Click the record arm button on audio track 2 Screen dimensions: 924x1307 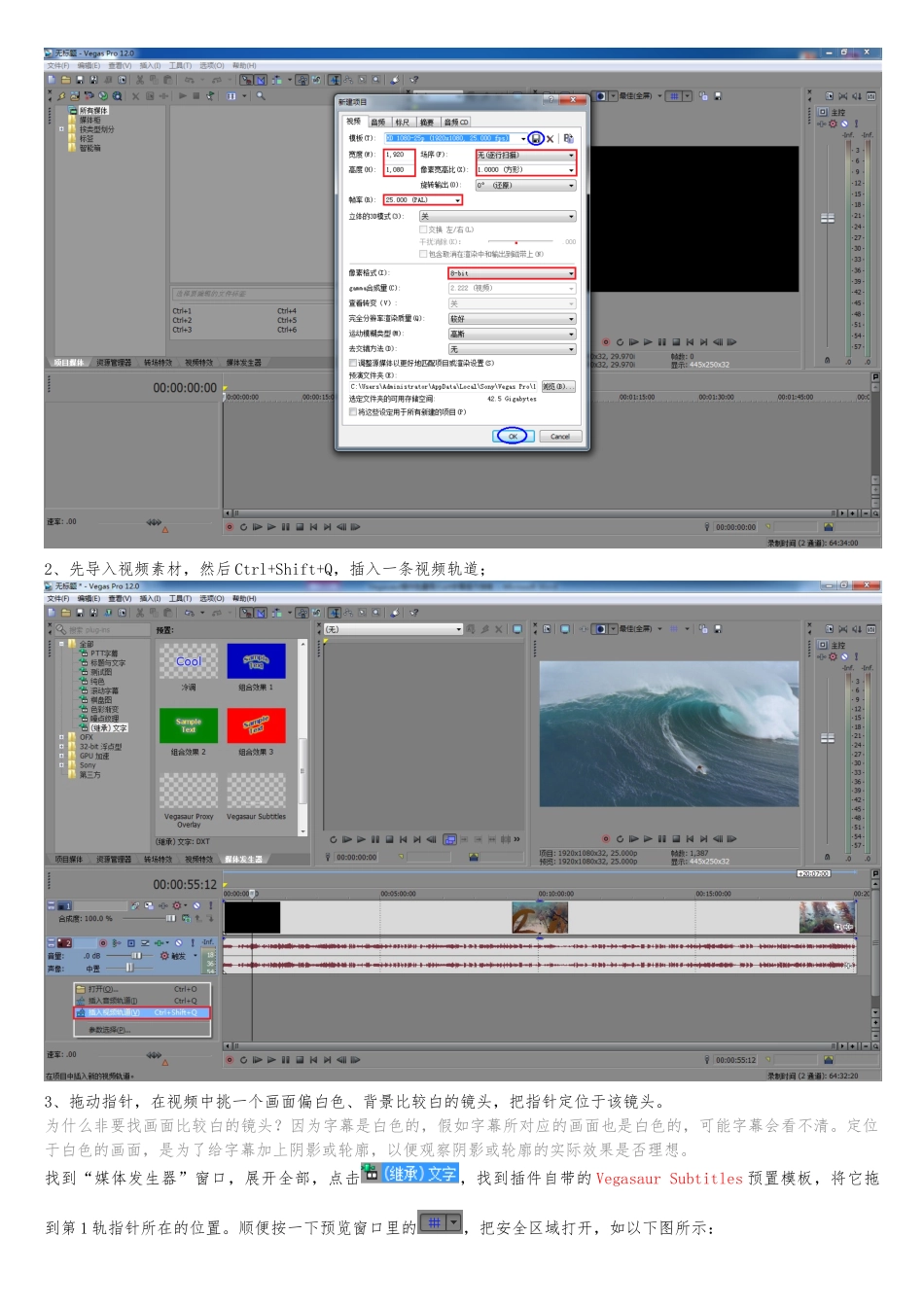102,943
